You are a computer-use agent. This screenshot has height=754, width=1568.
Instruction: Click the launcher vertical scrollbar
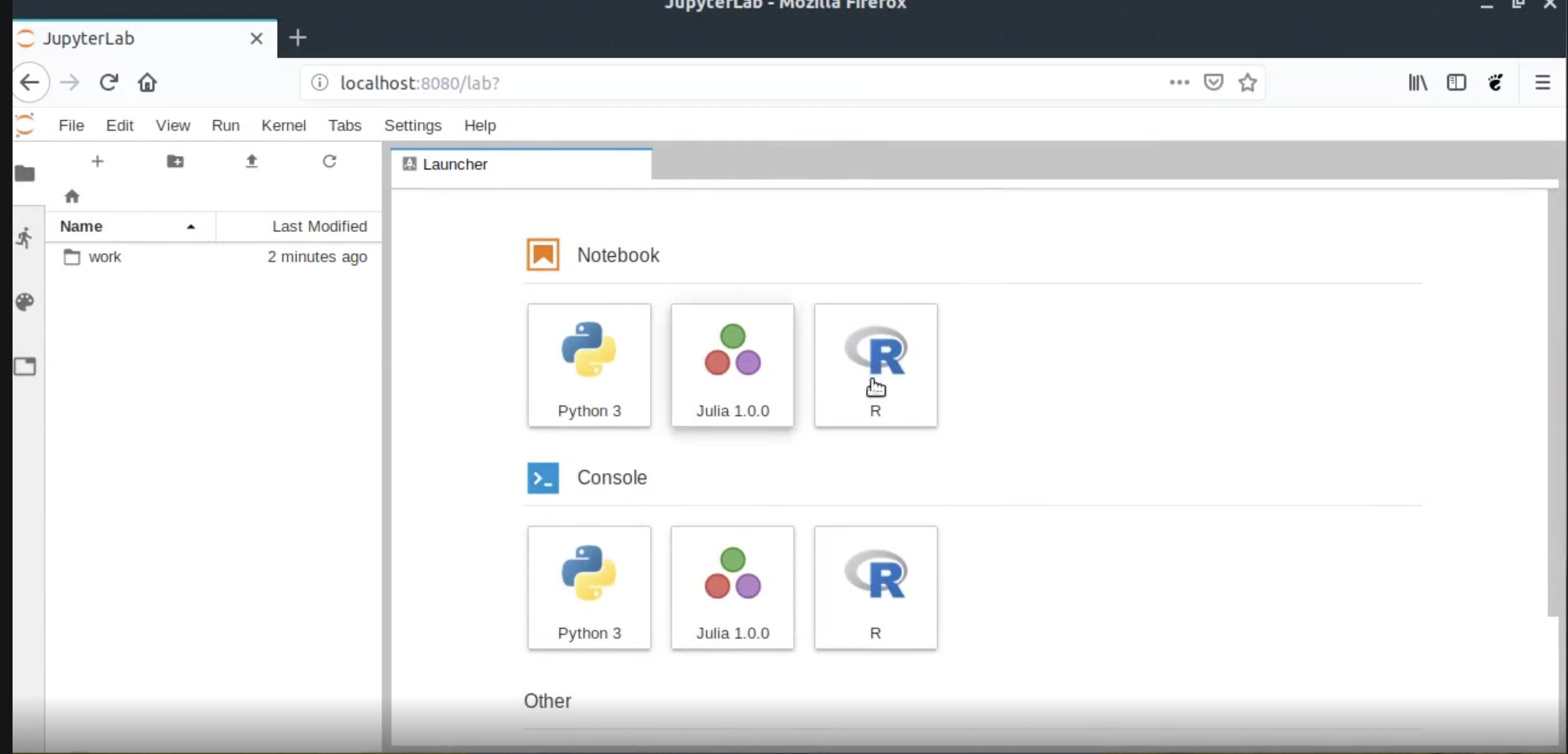(1553, 402)
